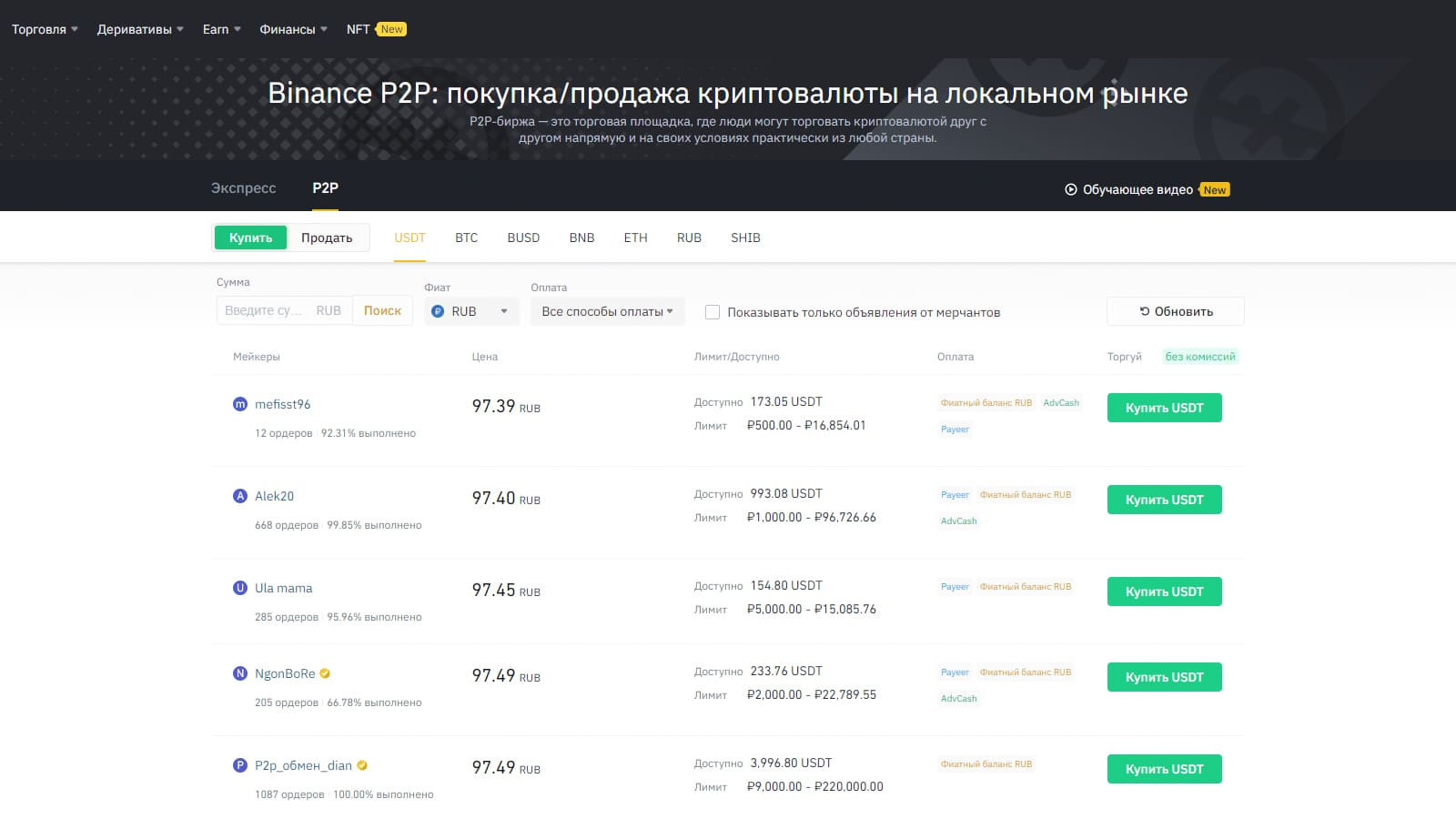Screen dimensions: 1456x819
Task: Expand the Earn menu
Action: tap(221, 29)
